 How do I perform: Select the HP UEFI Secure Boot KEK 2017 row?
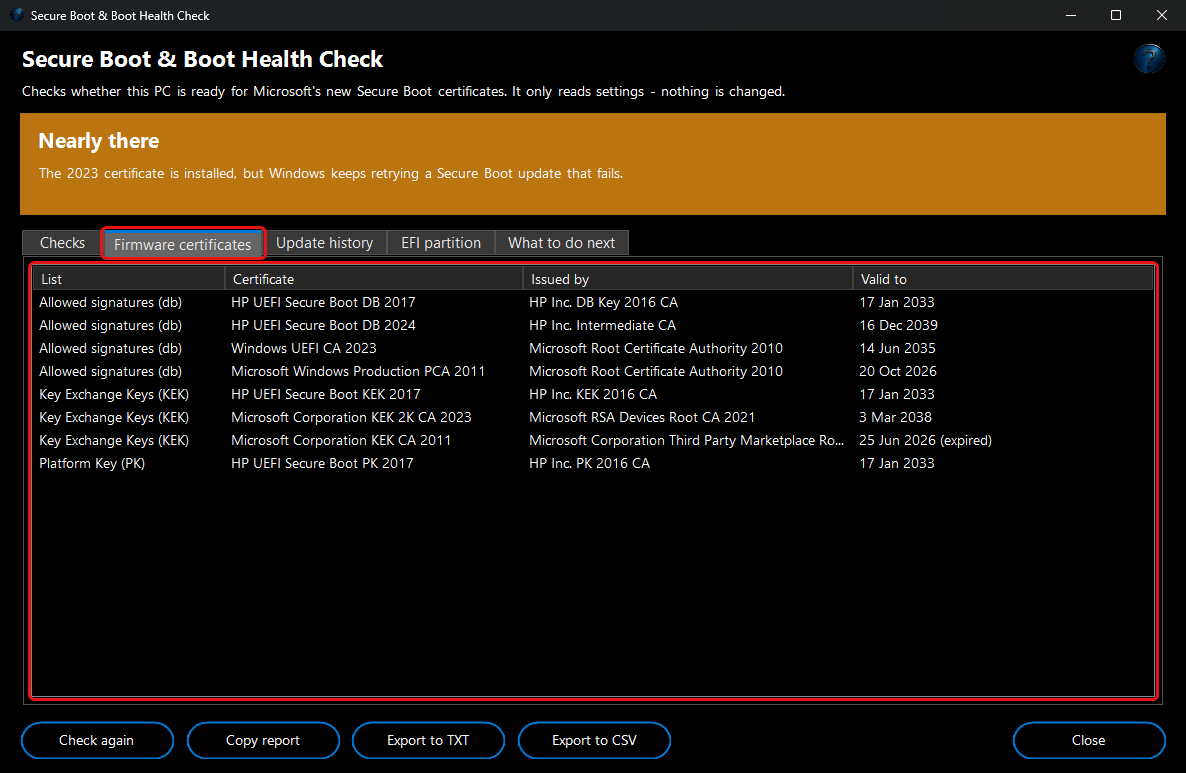[593, 394]
